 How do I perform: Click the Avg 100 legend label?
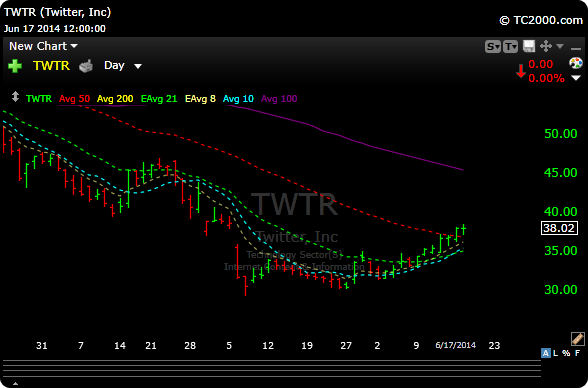click(279, 99)
